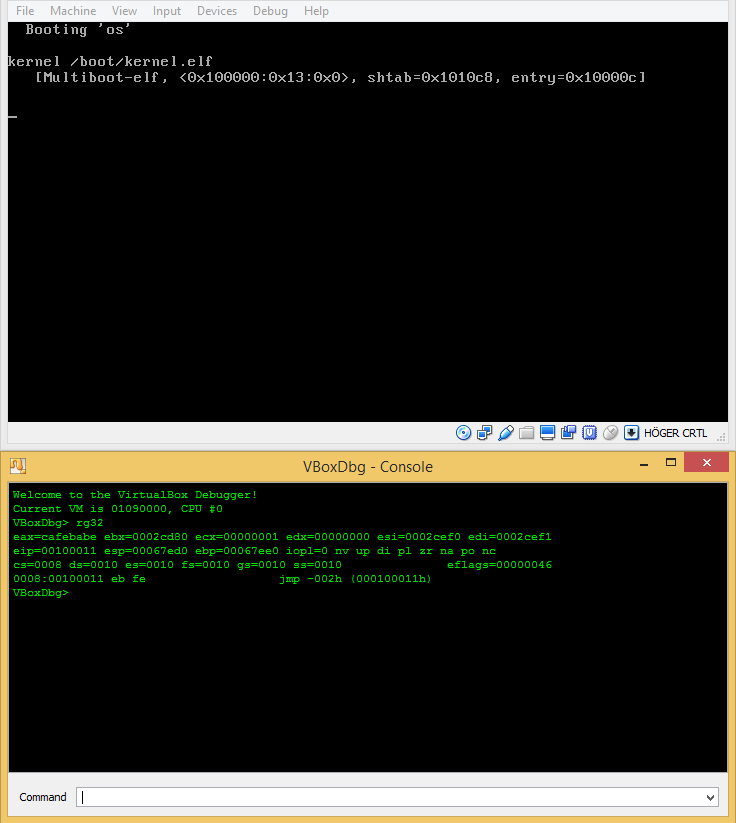Click the 'eip=00100011' register value
This screenshot has width=736, height=823.
(55, 551)
